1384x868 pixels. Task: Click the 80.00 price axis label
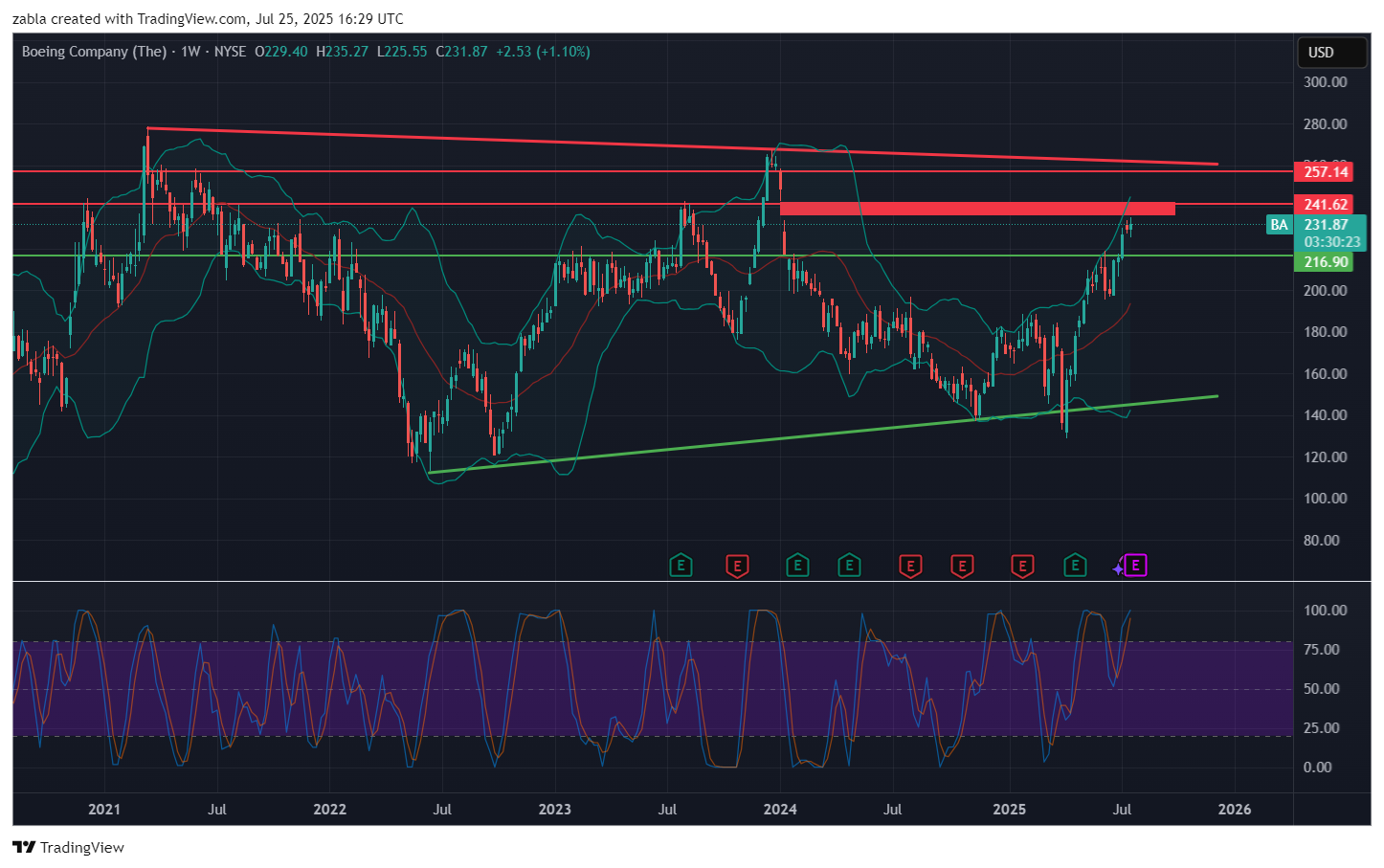(x=1321, y=541)
